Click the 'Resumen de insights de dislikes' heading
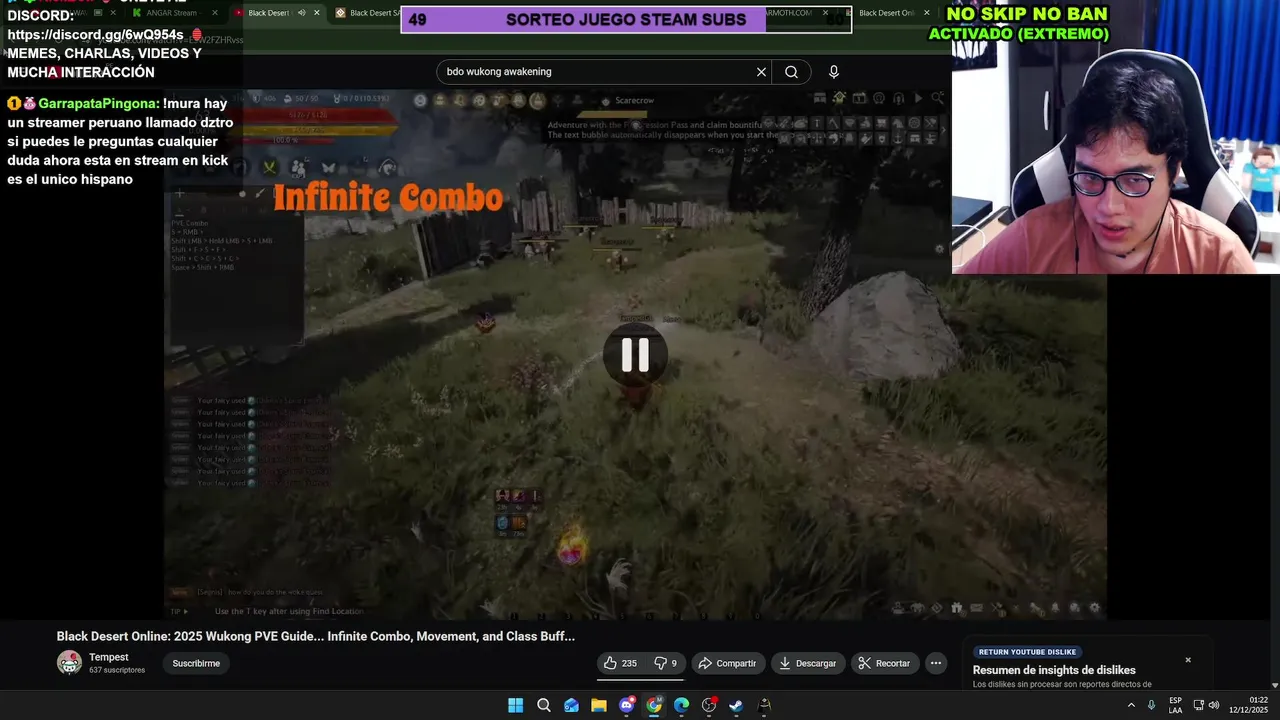This screenshot has width=1280, height=720. pyautogui.click(x=1054, y=670)
